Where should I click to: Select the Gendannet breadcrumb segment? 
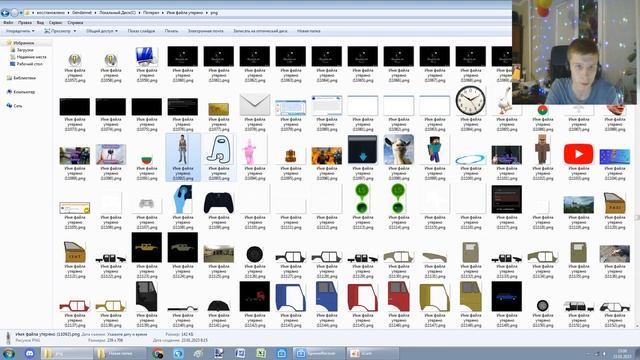(82, 13)
